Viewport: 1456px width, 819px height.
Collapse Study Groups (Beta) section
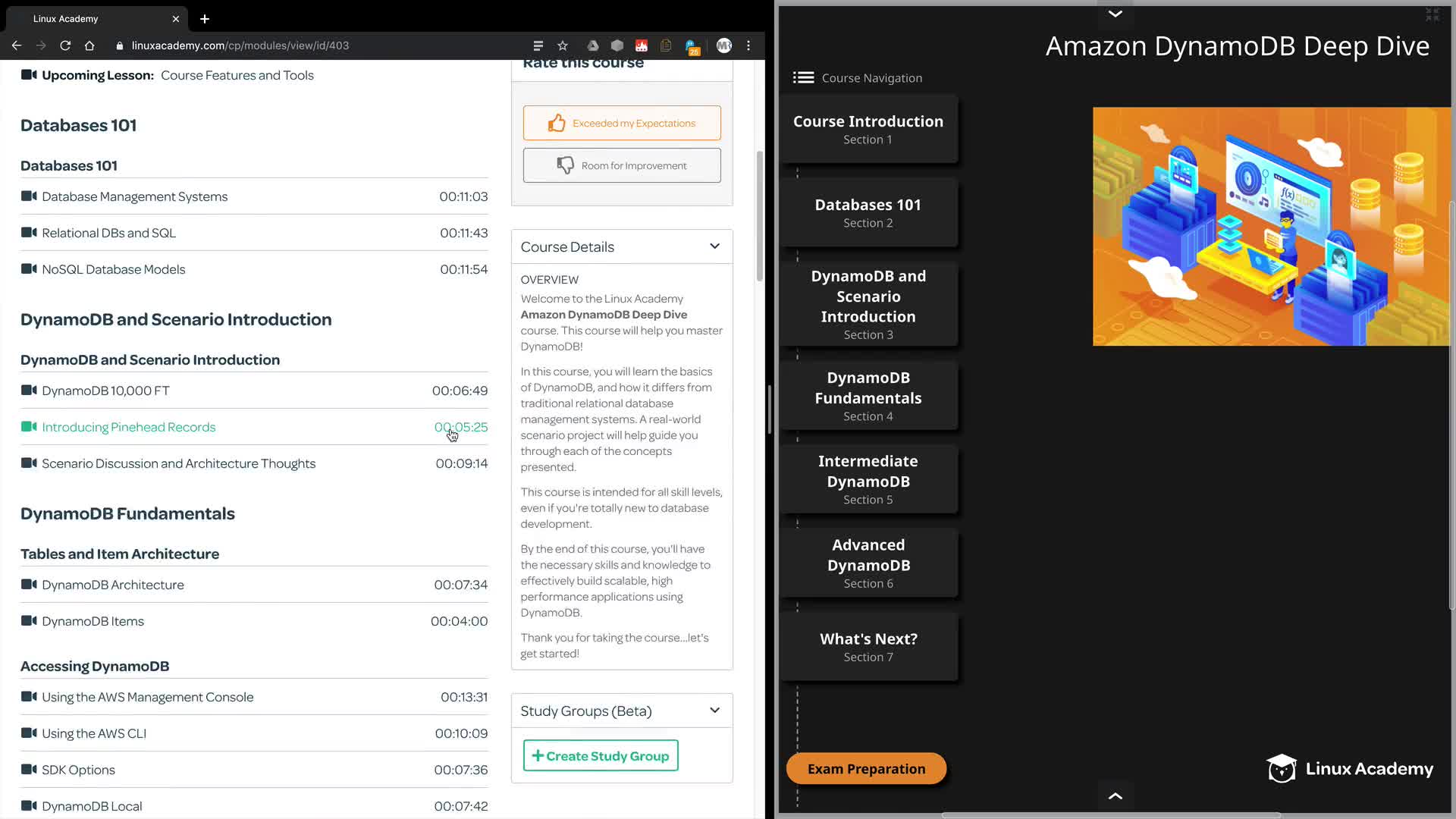coord(714,711)
